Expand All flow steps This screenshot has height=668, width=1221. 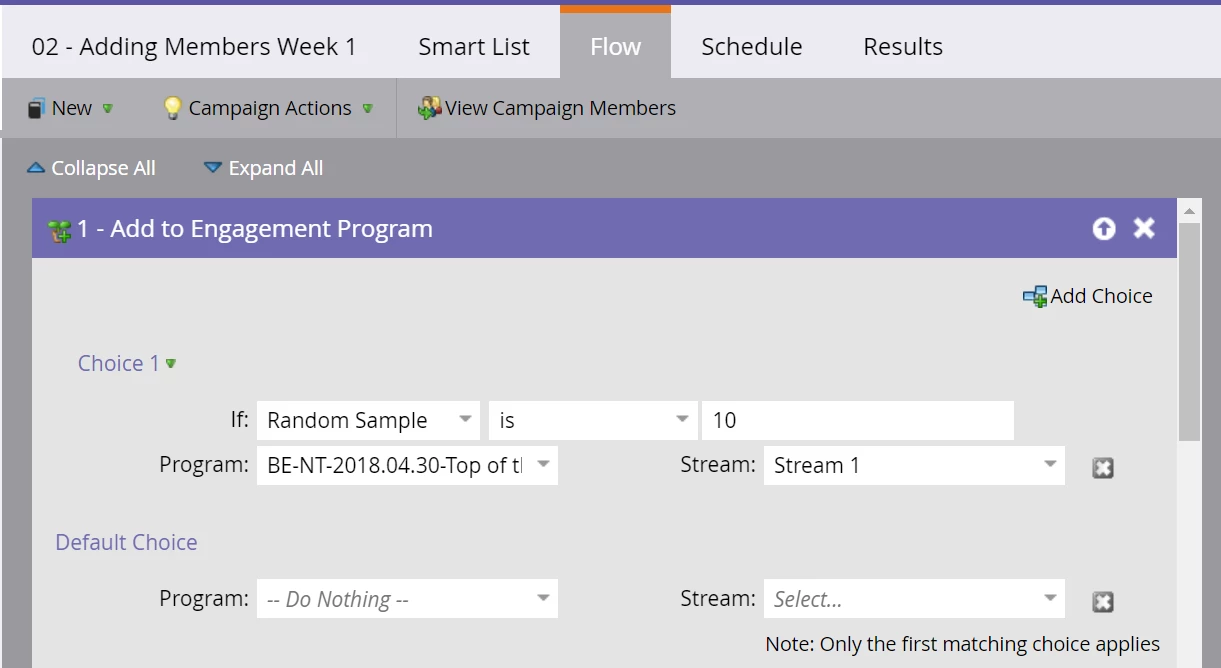(263, 168)
